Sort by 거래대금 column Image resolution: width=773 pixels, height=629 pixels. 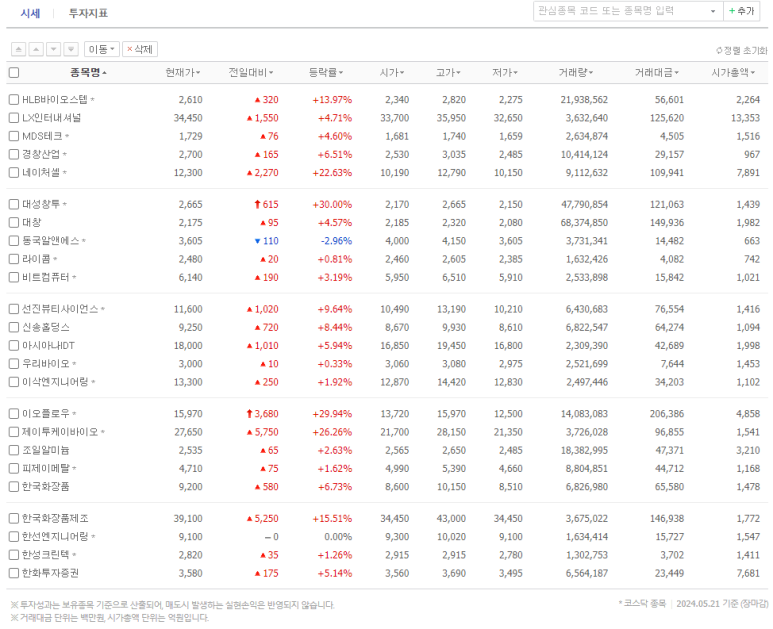[x=657, y=73]
